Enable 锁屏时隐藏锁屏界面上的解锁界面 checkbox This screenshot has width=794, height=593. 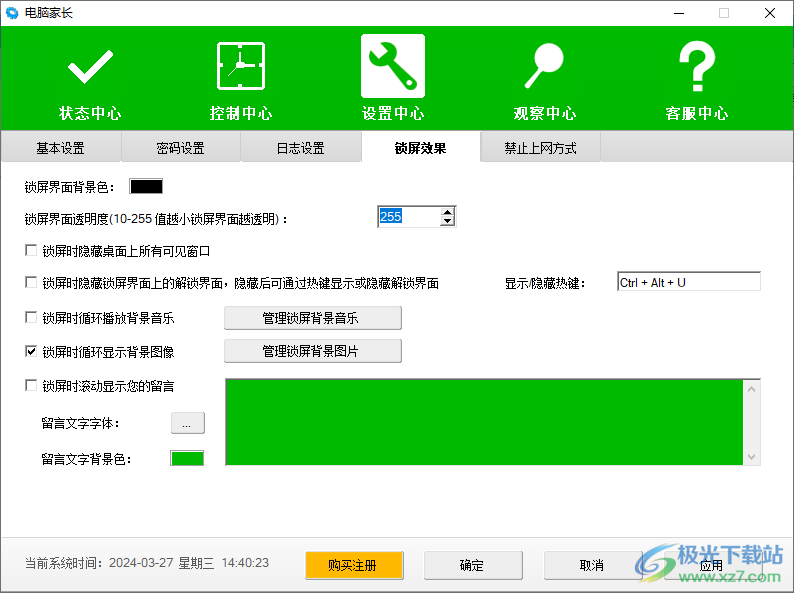31,283
